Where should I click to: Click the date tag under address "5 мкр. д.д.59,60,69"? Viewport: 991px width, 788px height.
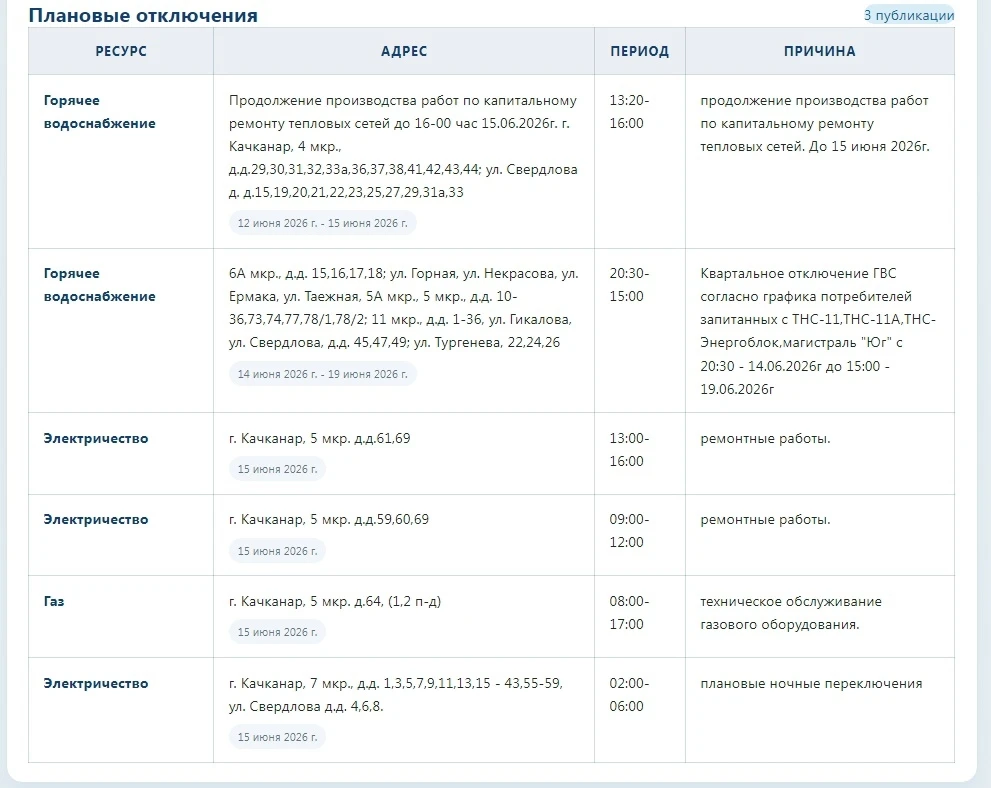(x=277, y=551)
